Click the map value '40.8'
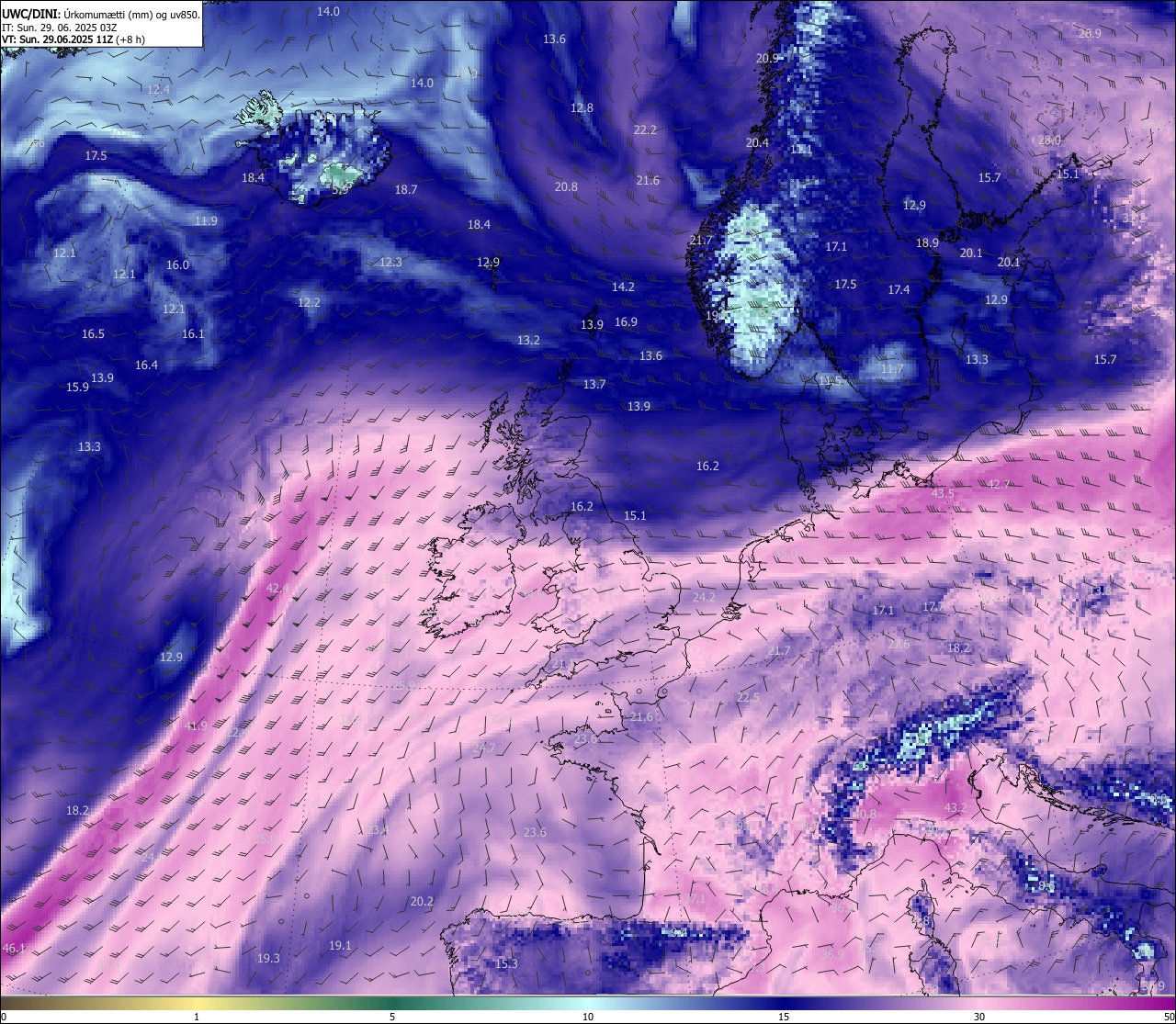This screenshot has width=1176, height=1024. click(x=864, y=814)
